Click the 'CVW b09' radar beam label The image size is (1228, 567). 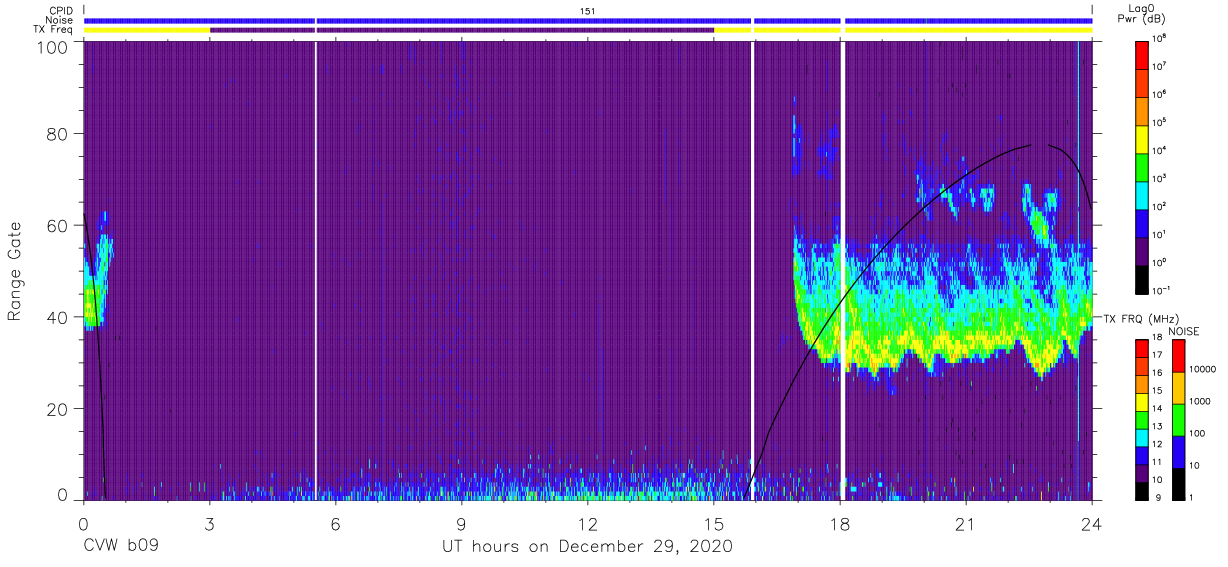coord(121,547)
